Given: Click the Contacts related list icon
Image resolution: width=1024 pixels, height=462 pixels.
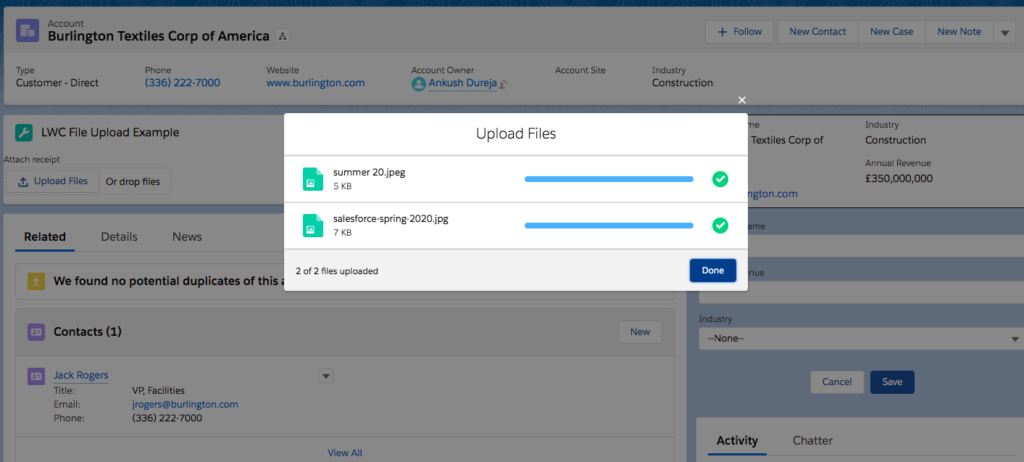Looking at the screenshot, I should [36, 332].
